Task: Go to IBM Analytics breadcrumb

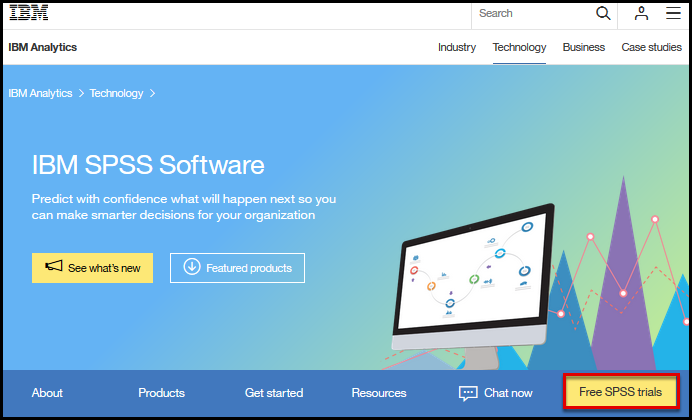Action: coord(40,94)
